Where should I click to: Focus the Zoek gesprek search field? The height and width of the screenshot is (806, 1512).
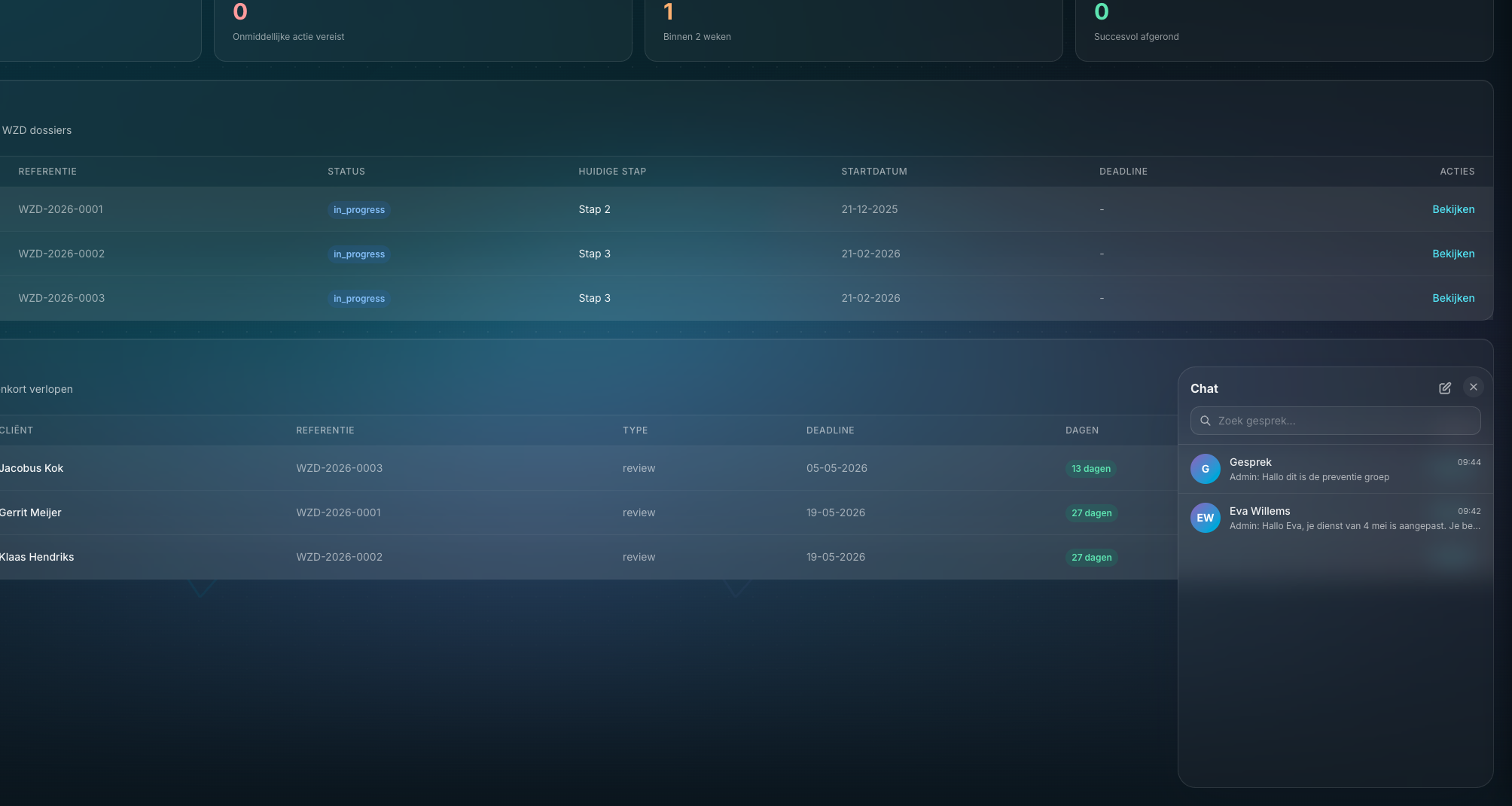tap(1335, 421)
